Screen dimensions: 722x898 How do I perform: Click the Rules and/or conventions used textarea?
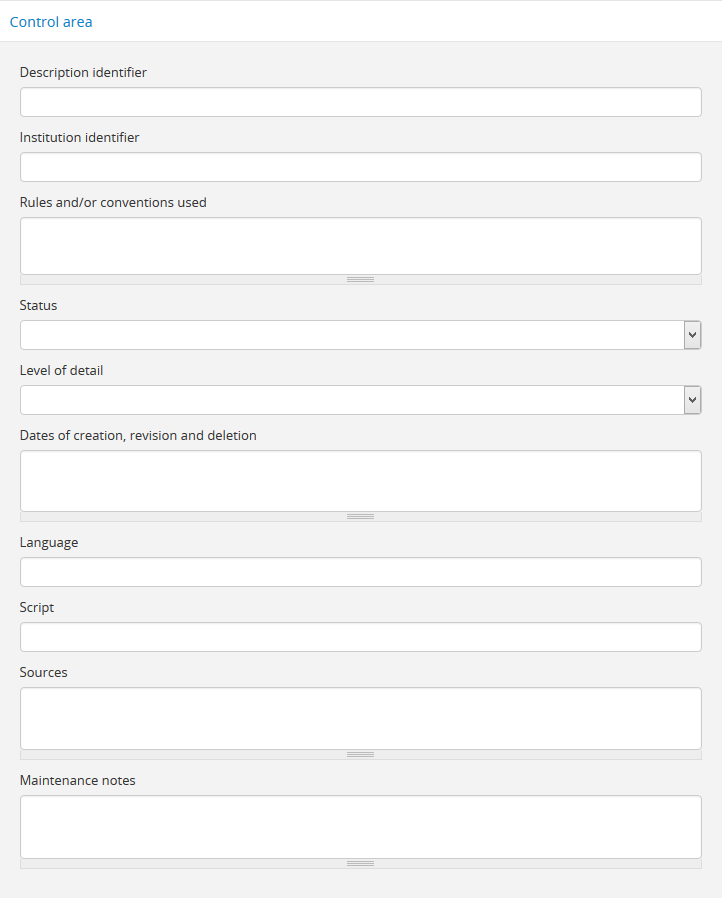[360, 245]
